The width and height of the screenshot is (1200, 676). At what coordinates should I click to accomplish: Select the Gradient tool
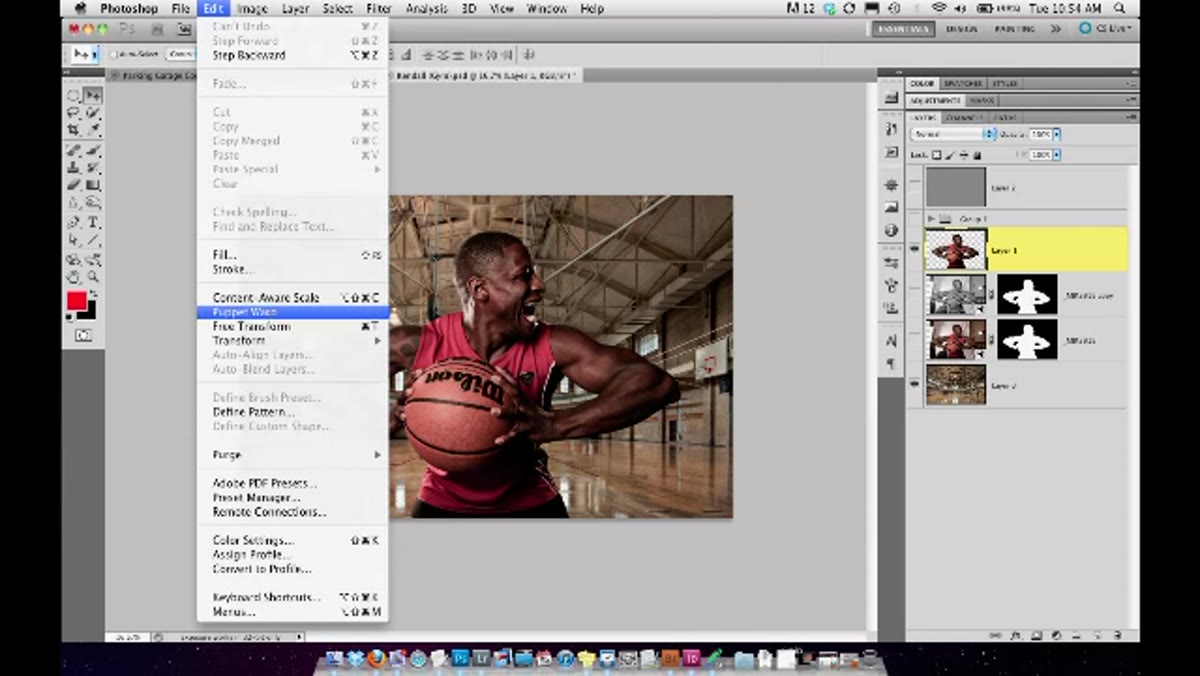[93, 185]
